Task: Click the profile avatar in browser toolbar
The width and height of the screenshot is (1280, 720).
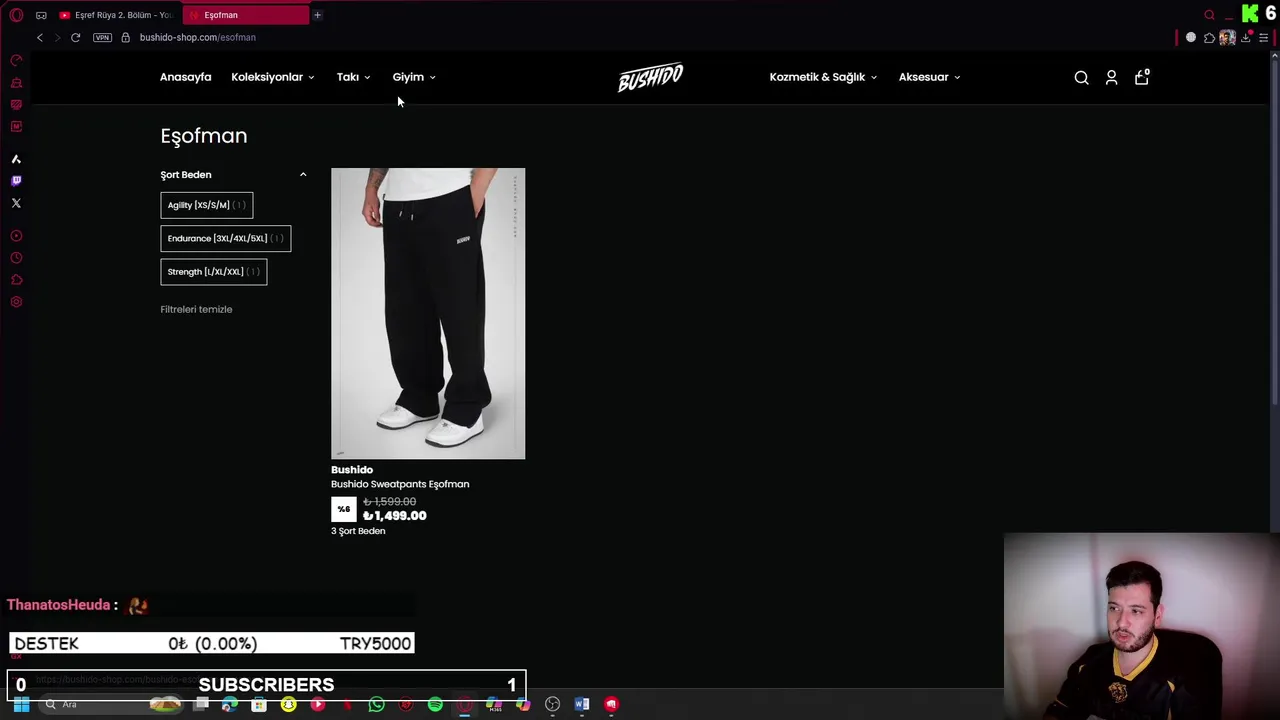Action: [x=1227, y=37]
